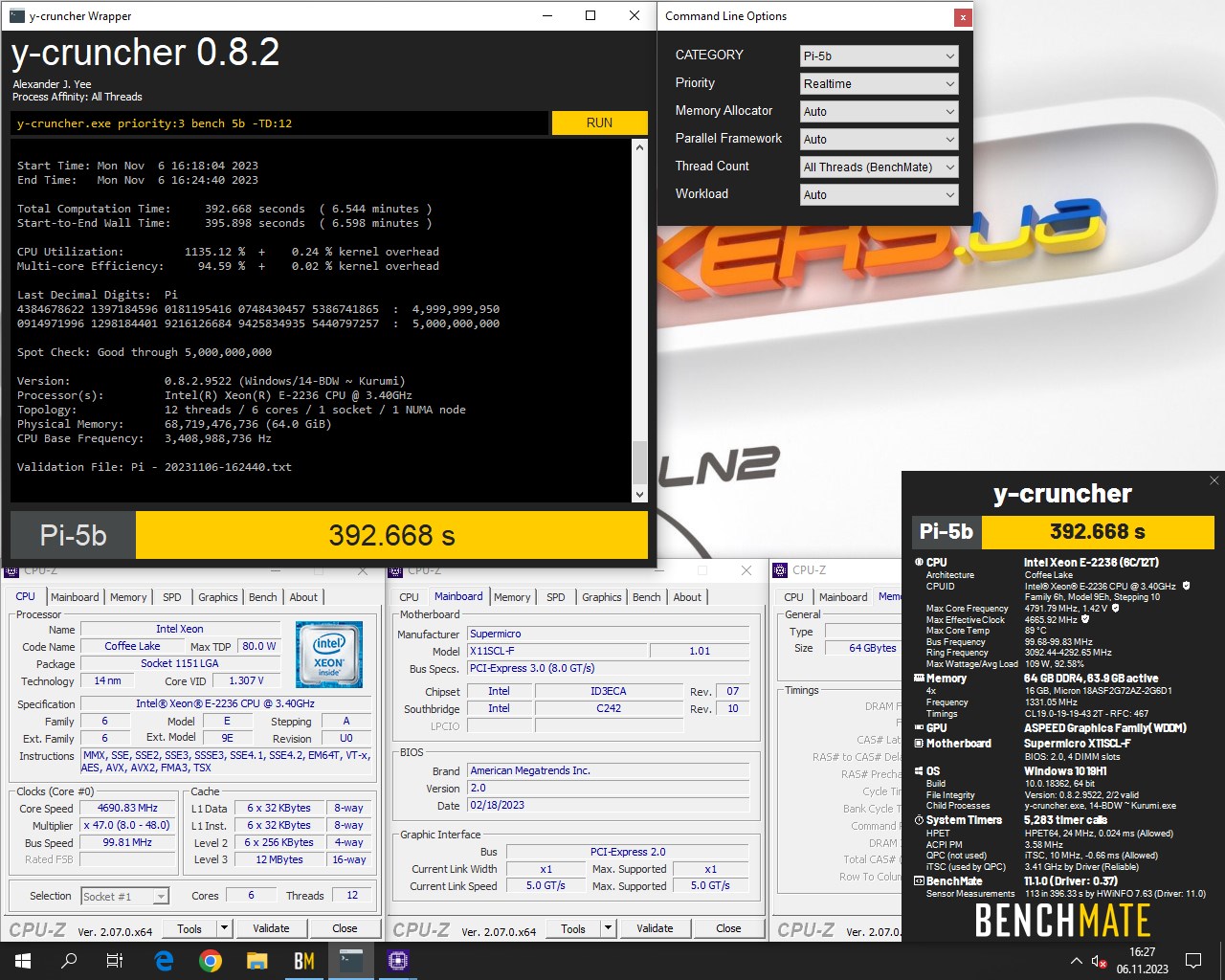This screenshot has height=980, width=1225.
Task: Click Validate in second CPU-Z window
Action: tap(655, 928)
